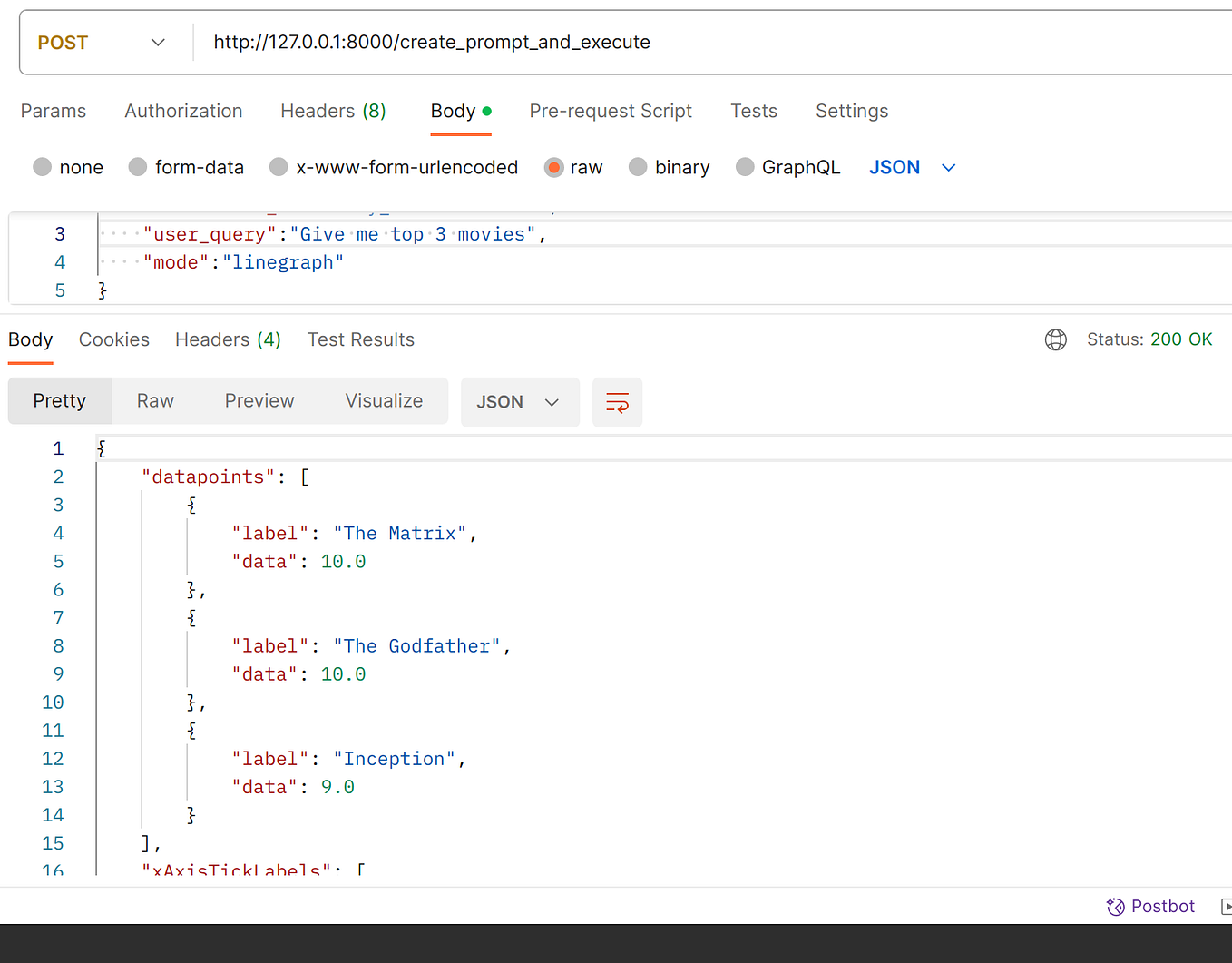Image resolution: width=1232 pixels, height=963 pixels.
Task: Switch to the Headers (8) request tab
Action: pos(332,111)
